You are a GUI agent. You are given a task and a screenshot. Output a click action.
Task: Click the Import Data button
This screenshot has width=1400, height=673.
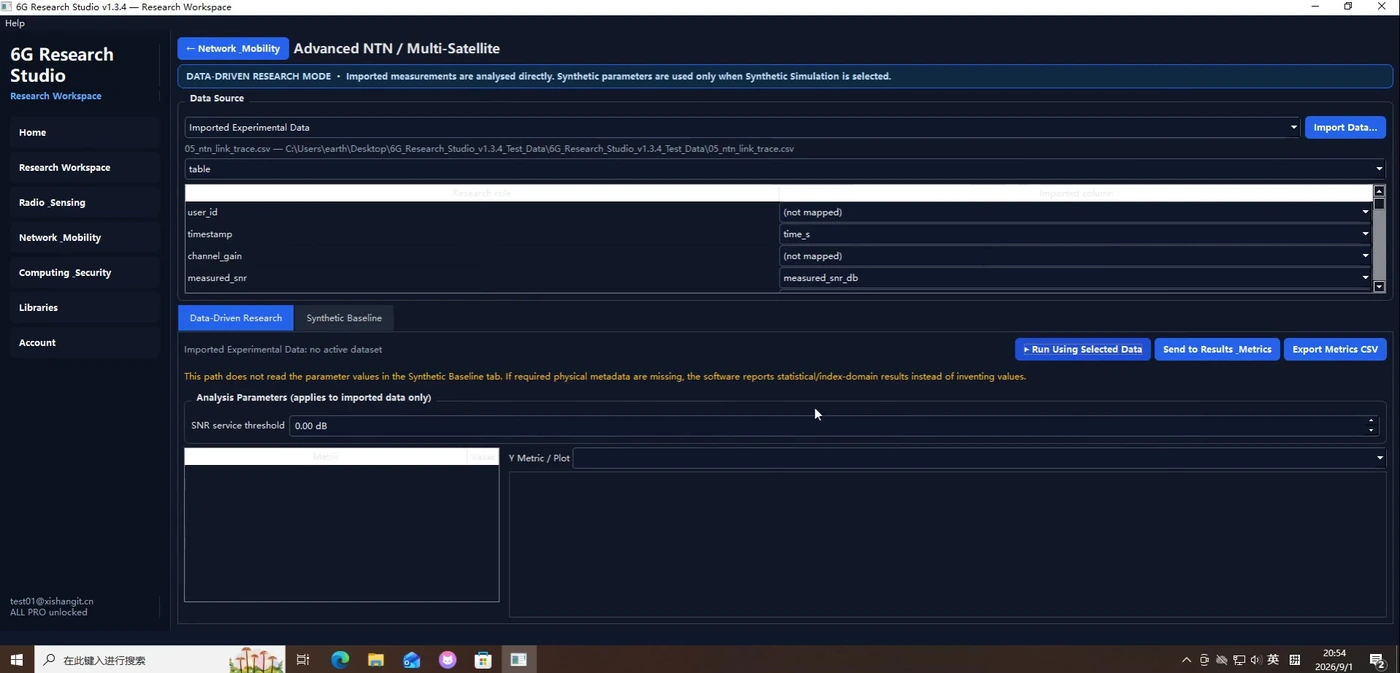click(1345, 127)
